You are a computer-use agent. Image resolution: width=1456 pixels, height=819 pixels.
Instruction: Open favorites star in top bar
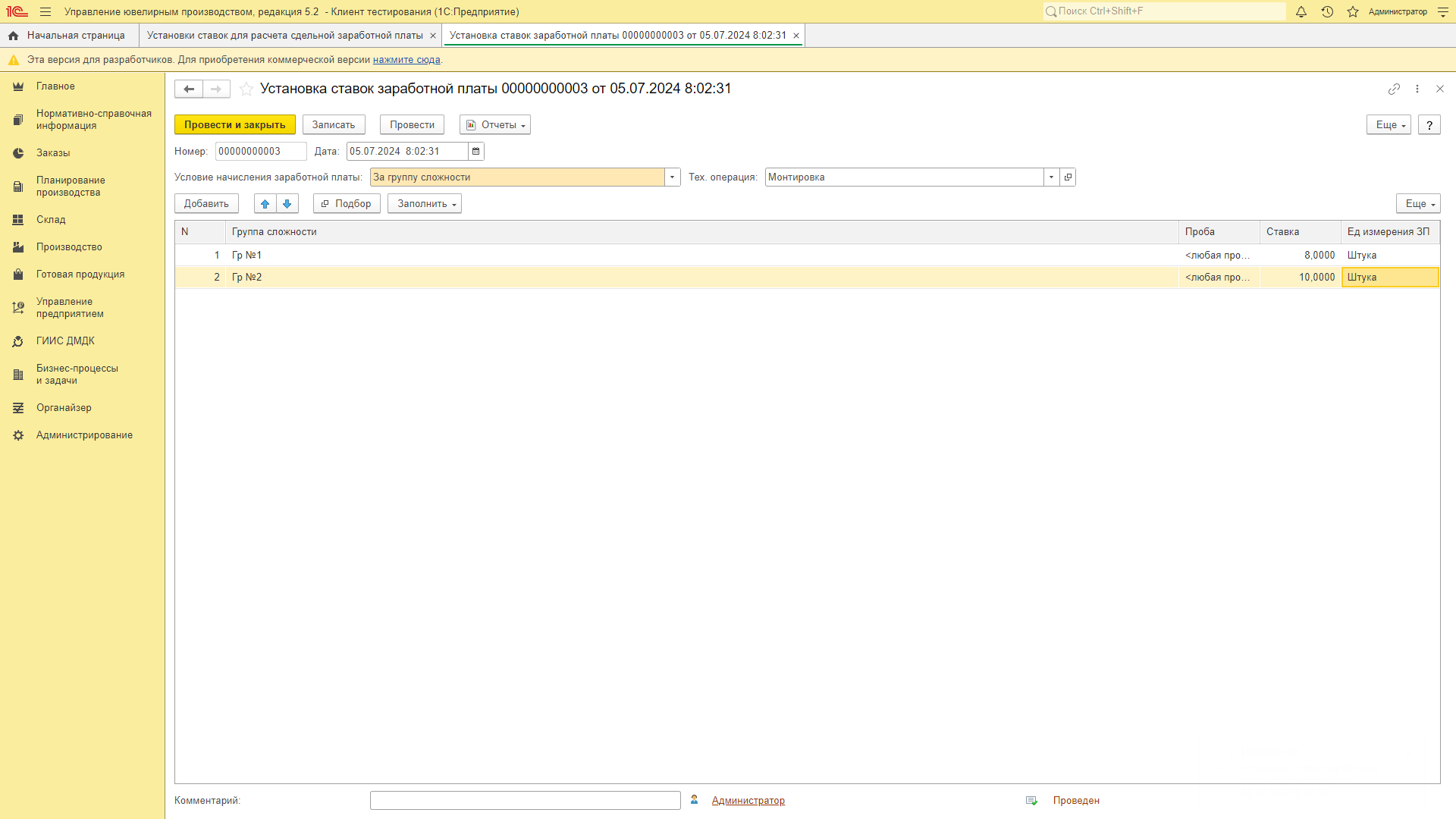[1353, 12]
